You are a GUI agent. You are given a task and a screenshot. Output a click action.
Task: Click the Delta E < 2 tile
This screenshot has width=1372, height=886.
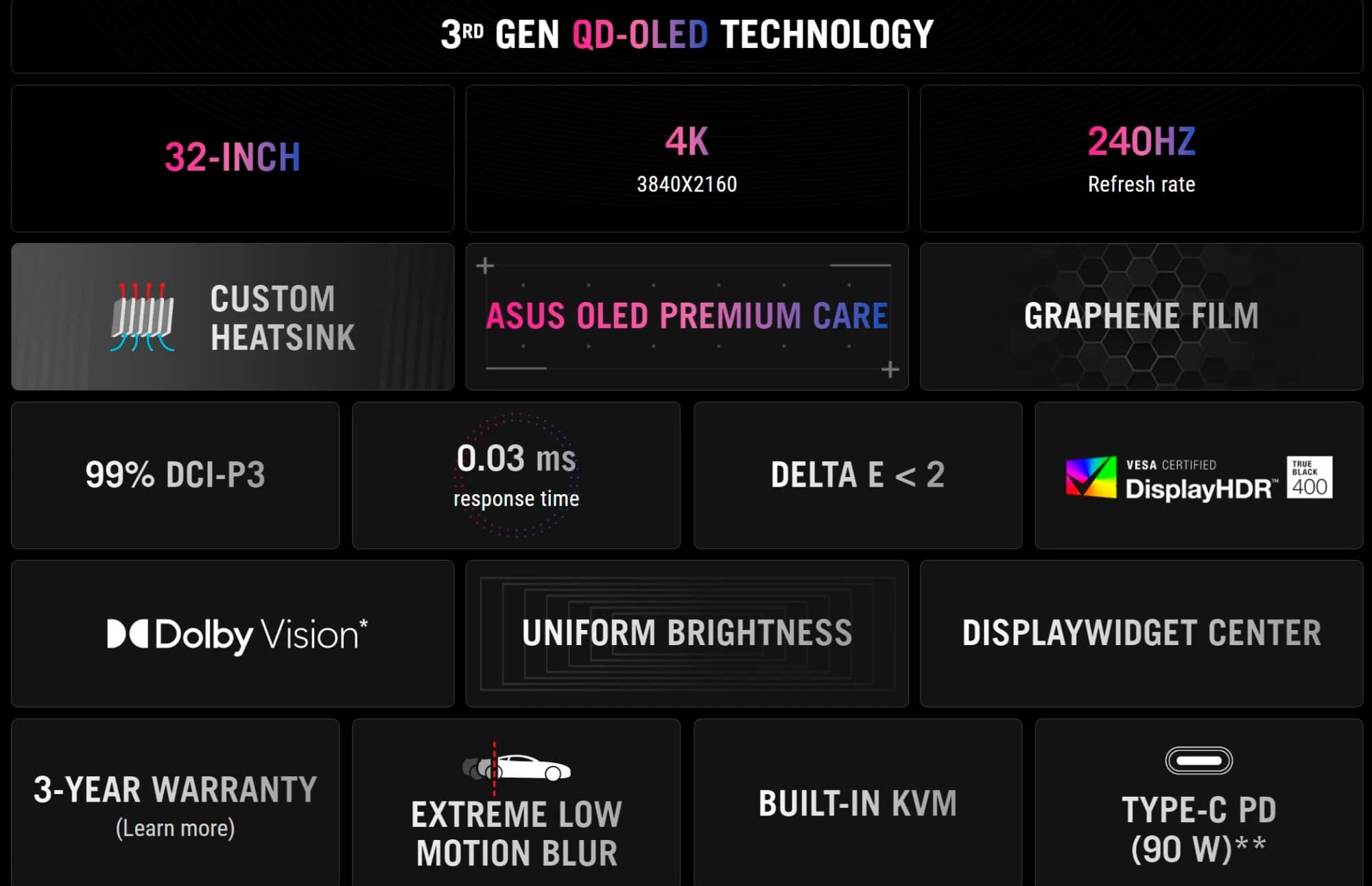click(x=858, y=475)
